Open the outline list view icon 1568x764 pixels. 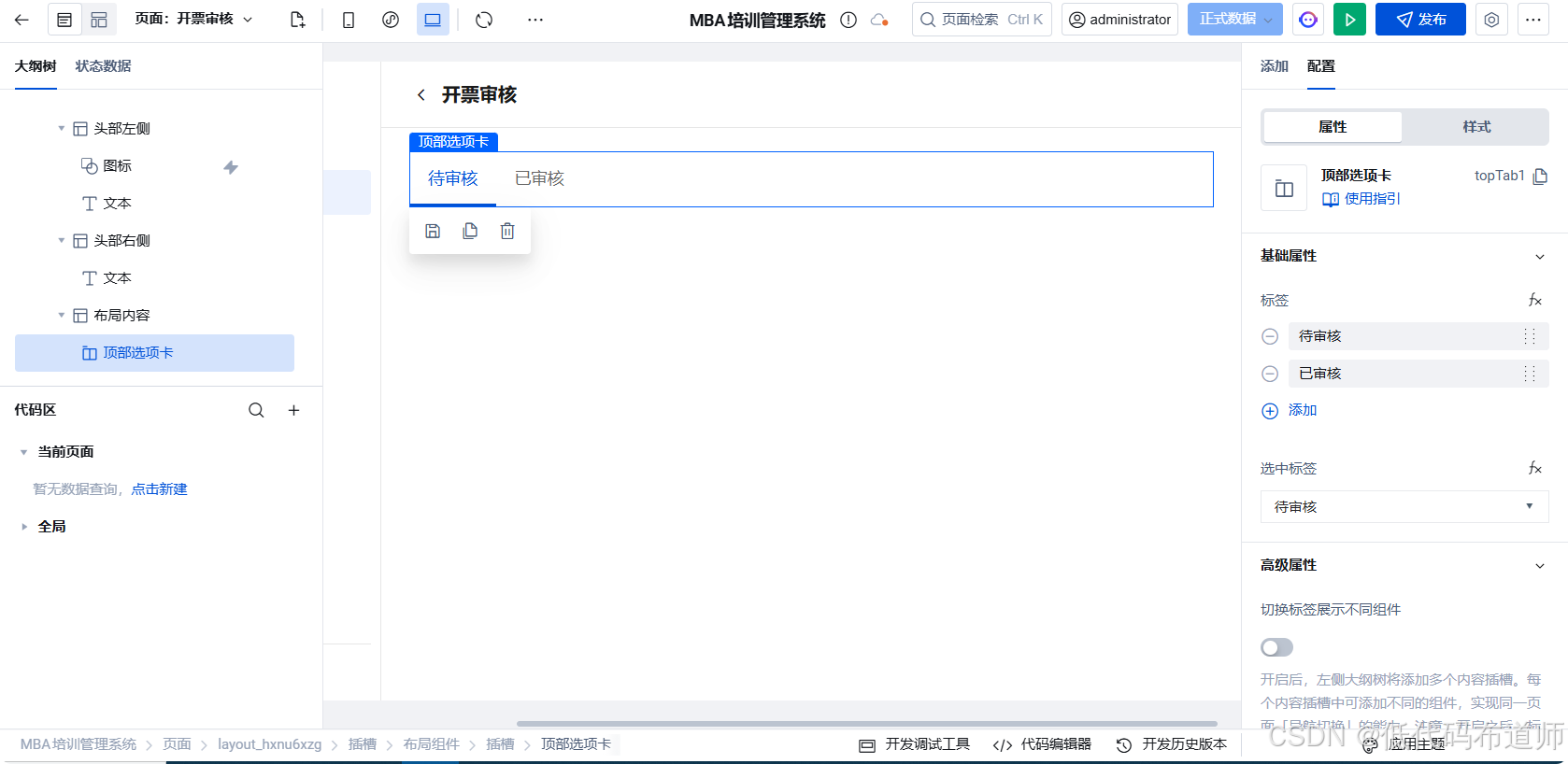coord(64,20)
